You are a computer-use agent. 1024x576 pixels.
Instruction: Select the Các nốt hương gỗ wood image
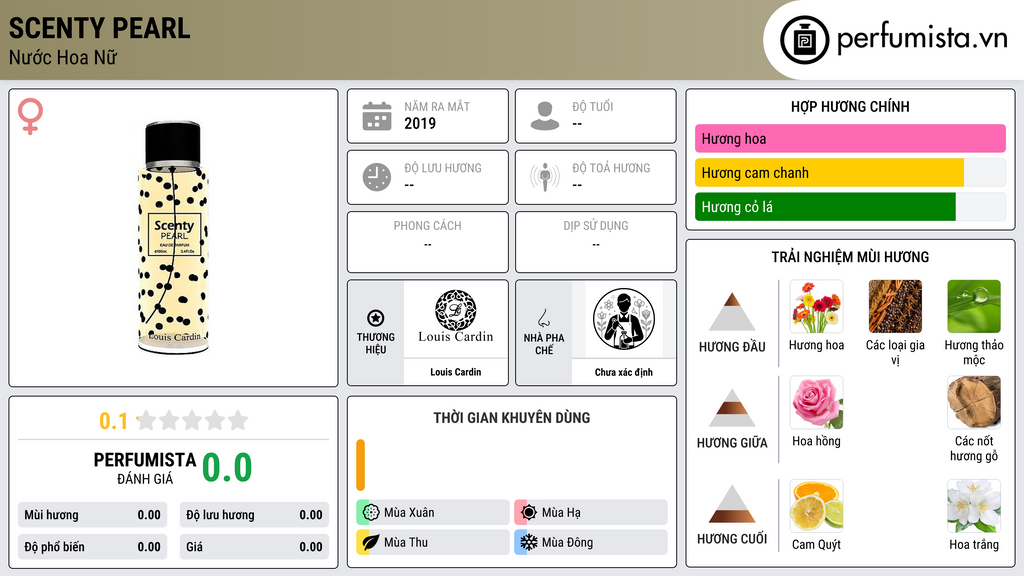click(x=974, y=402)
